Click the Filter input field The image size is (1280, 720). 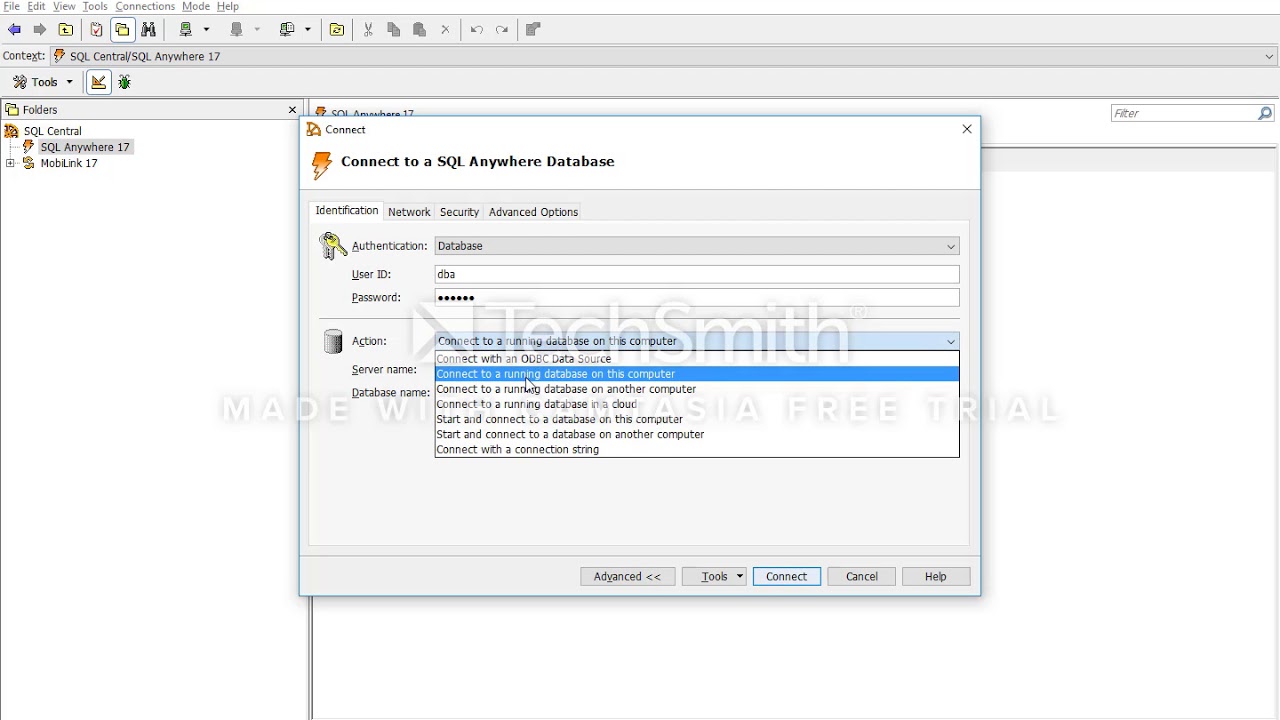click(1184, 114)
